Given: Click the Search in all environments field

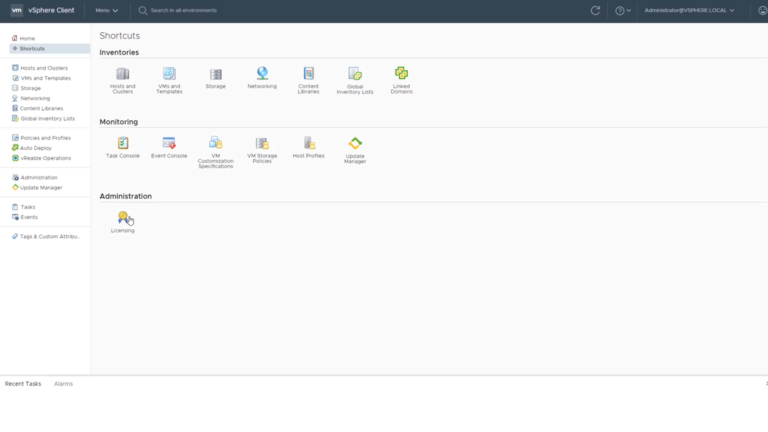Looking at the screenshot, I should coord(183,10).
